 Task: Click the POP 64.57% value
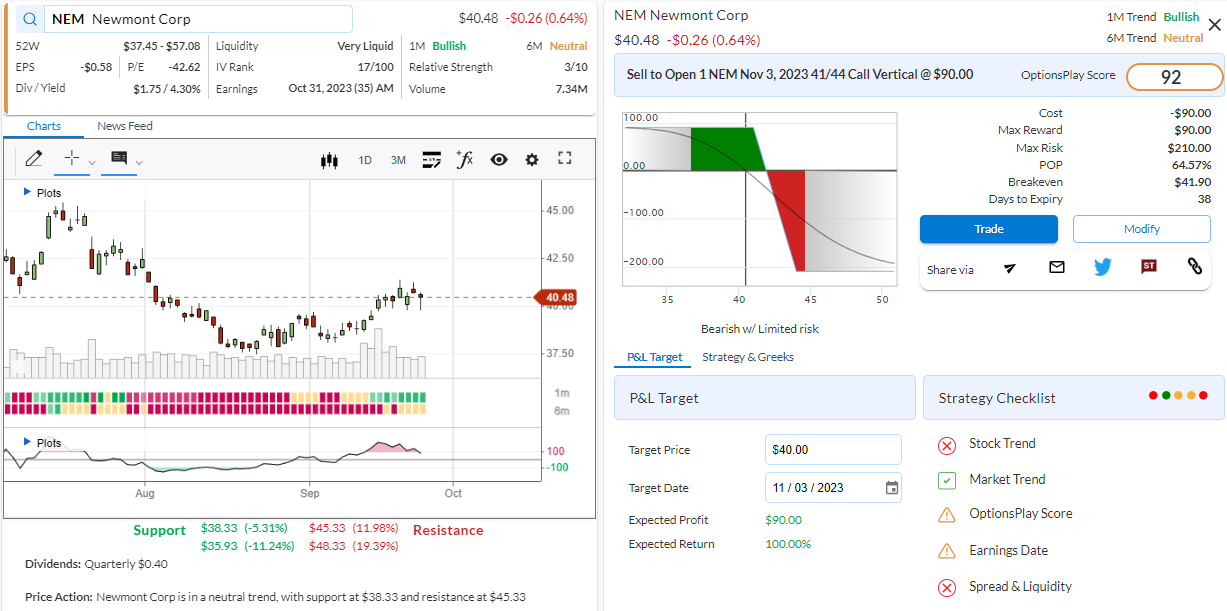(x=1192, y=165)
